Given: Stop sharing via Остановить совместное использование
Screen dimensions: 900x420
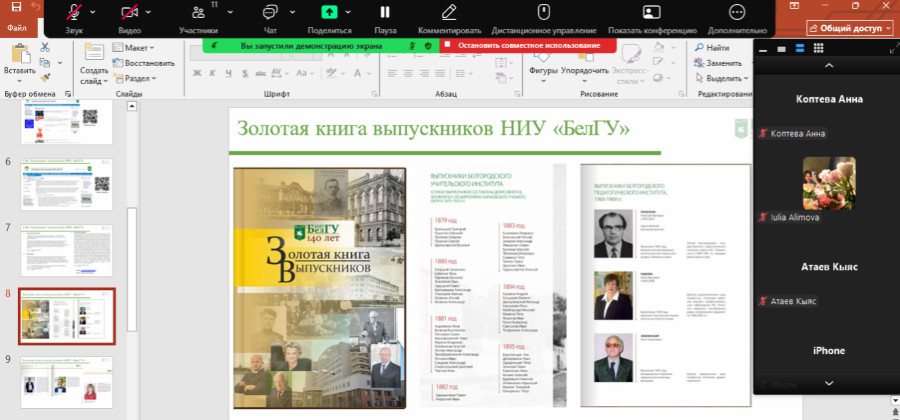Looking at the screenshot, I should 529,45.
